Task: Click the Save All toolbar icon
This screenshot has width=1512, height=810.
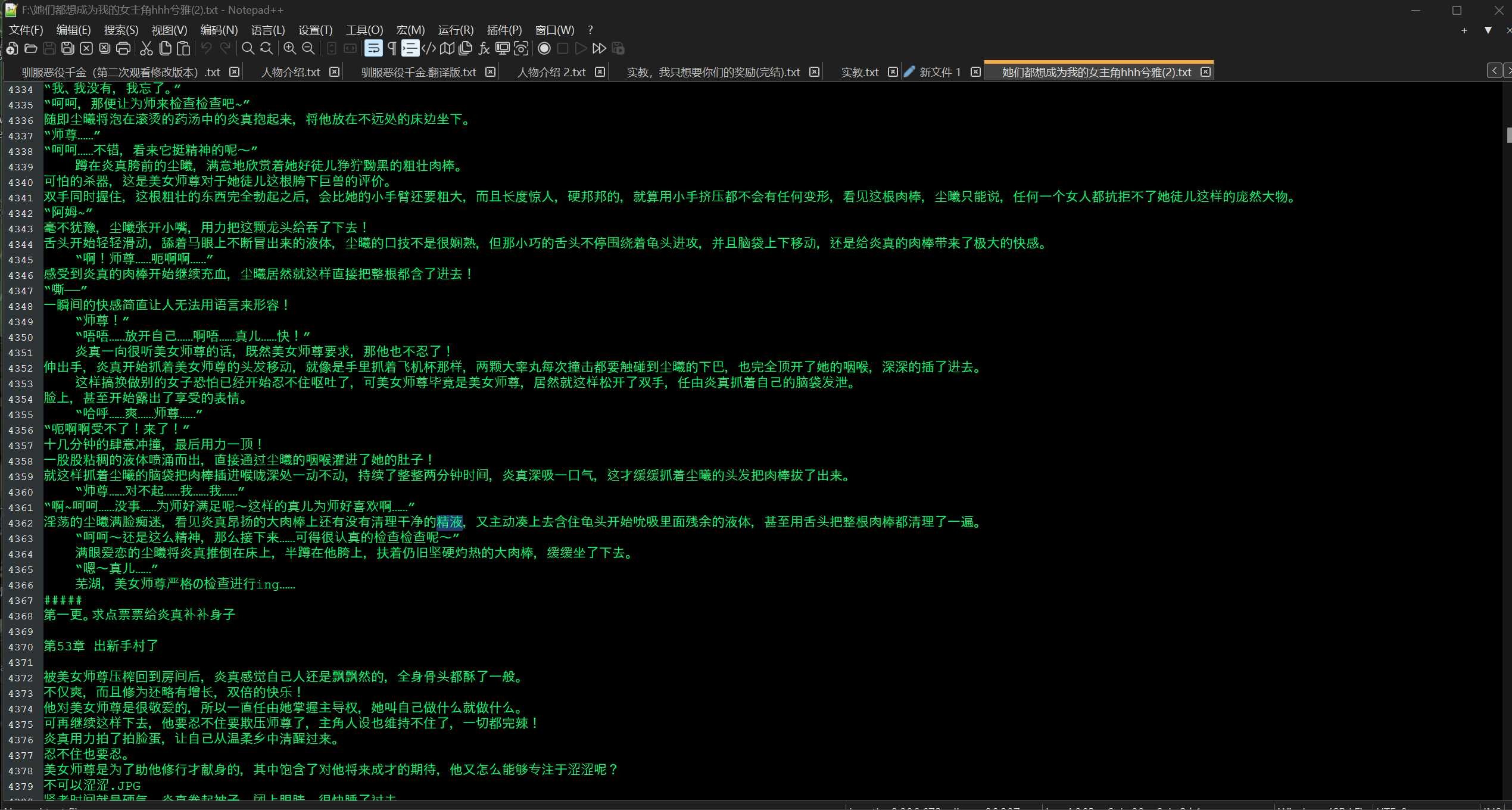Action: [x=68, y=48]
